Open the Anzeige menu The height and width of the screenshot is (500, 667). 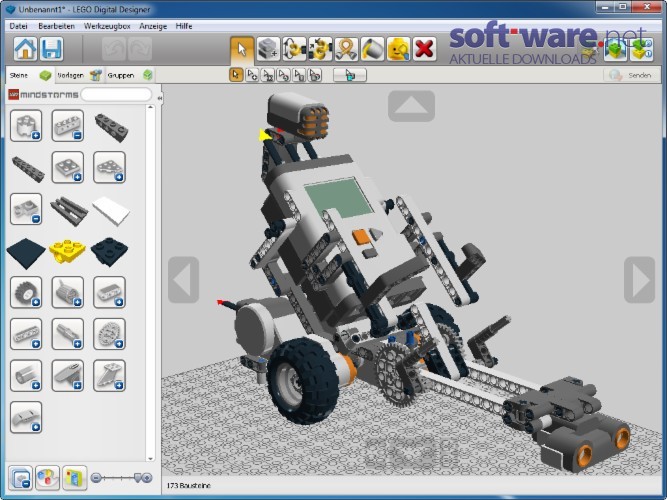(x=153, y=26)
